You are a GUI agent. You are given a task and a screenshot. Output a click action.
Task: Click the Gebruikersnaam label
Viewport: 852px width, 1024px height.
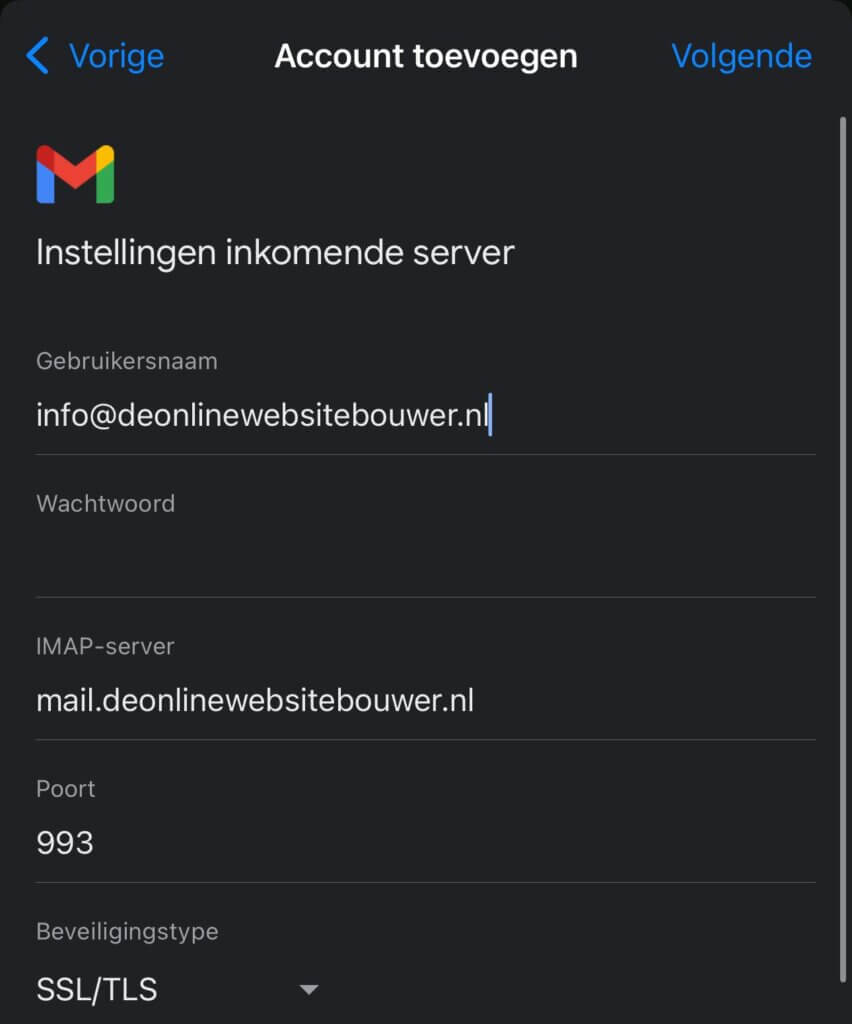tap(127, 361)
